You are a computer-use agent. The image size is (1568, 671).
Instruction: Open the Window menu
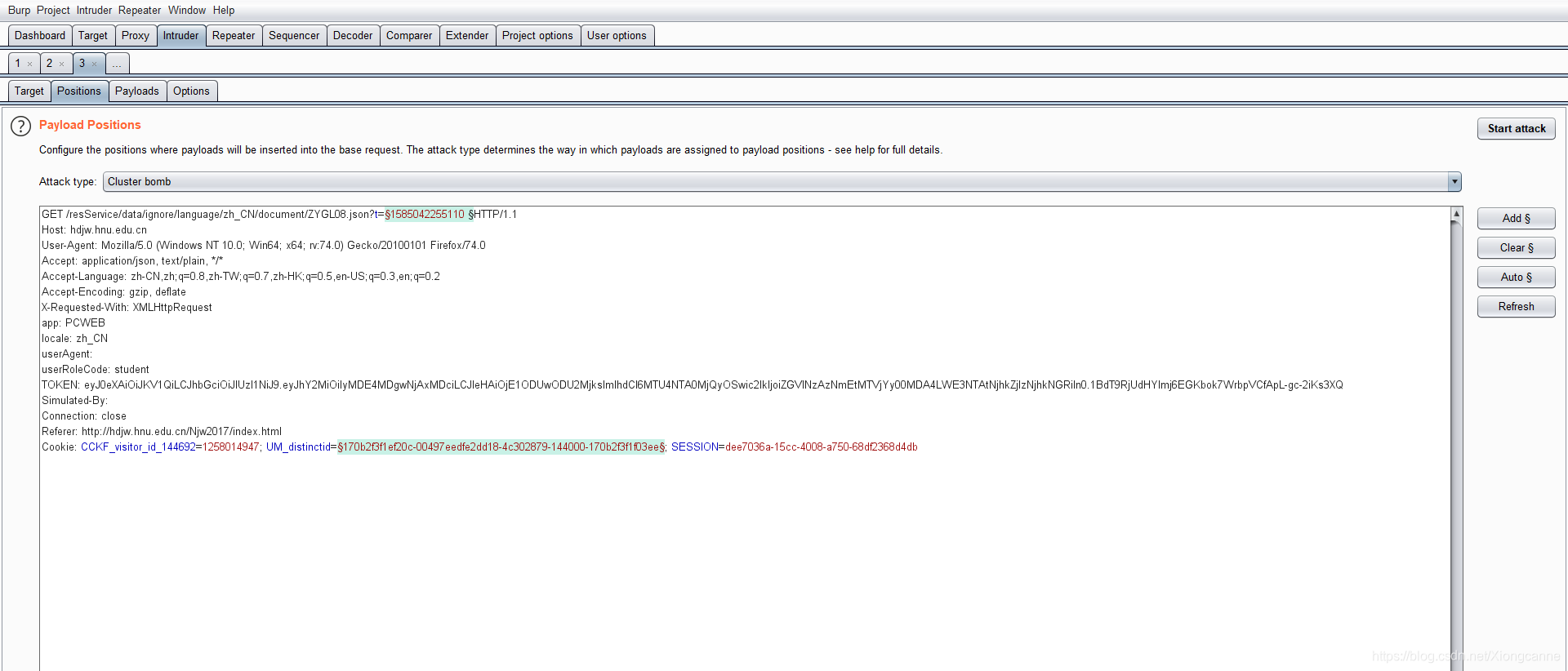pyautogui.click(x=187, y=11)
